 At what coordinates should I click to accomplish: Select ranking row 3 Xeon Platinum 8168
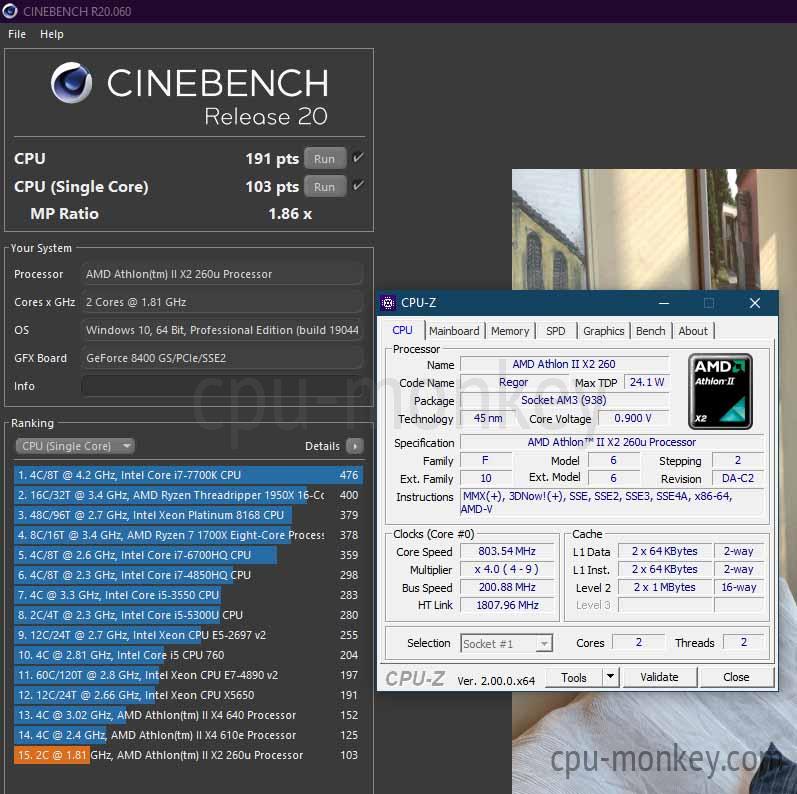[x=188, y=515]
